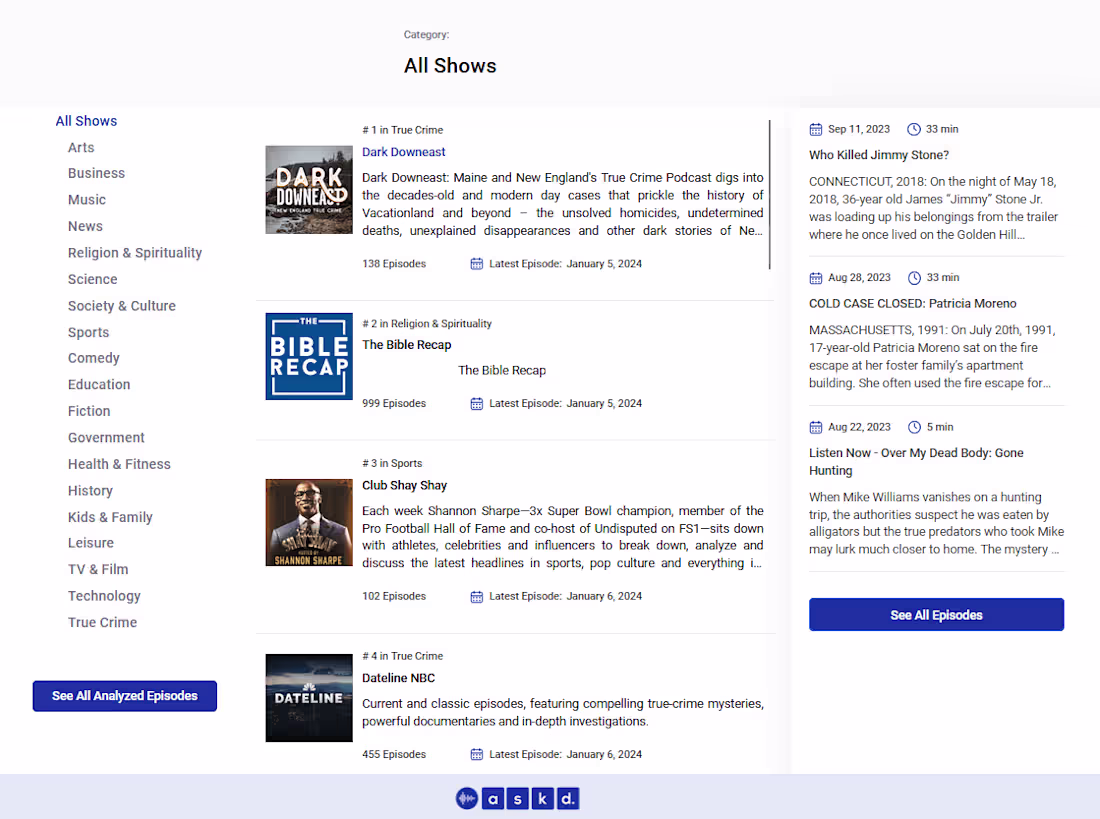Viewport: 1100px width, 819px height.
Task: Click the calendar icon before Dark Downeast's latest episode date
Action: click(x=476, y=263)
